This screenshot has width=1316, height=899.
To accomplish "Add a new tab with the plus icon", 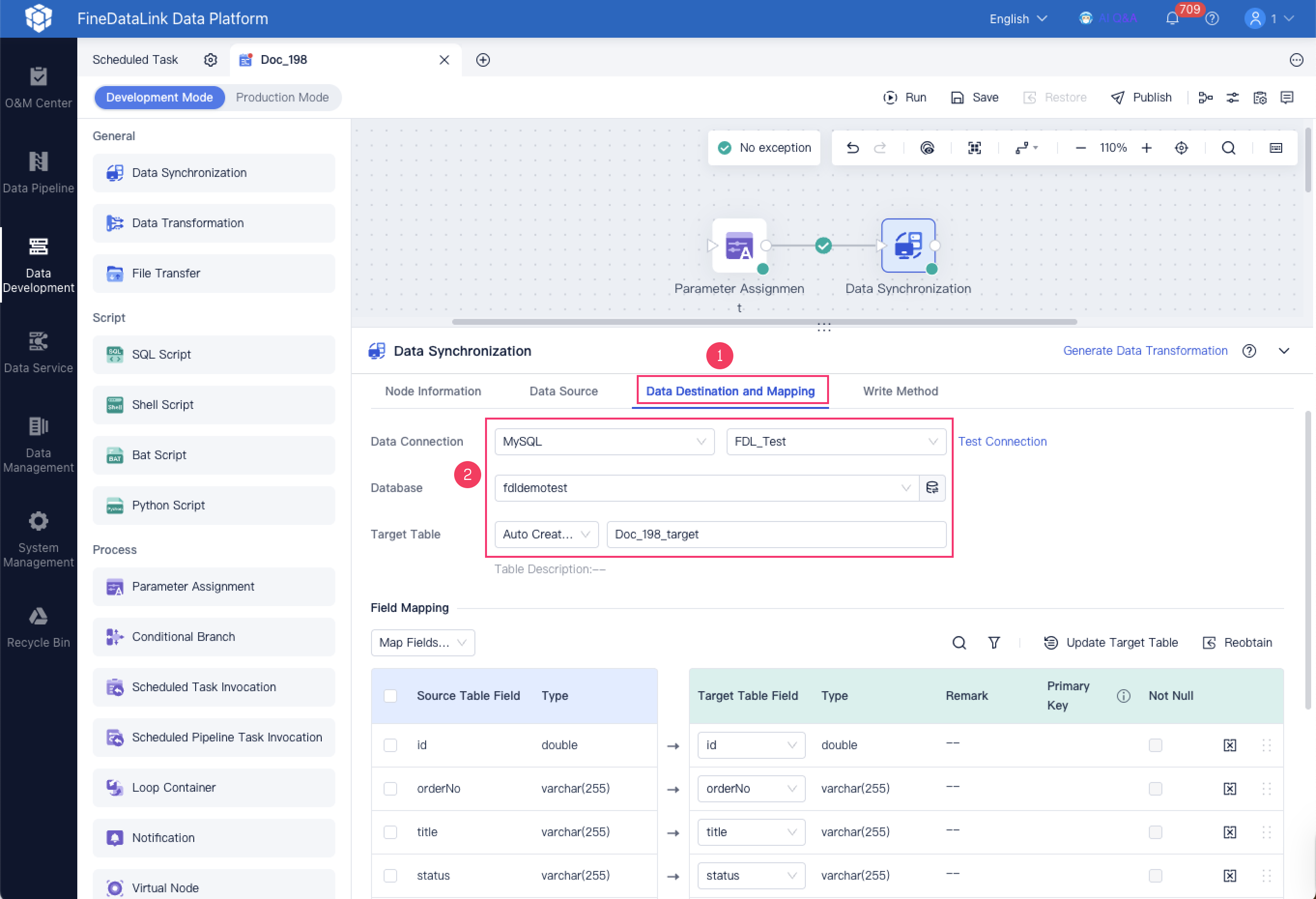I will (483, 60).
